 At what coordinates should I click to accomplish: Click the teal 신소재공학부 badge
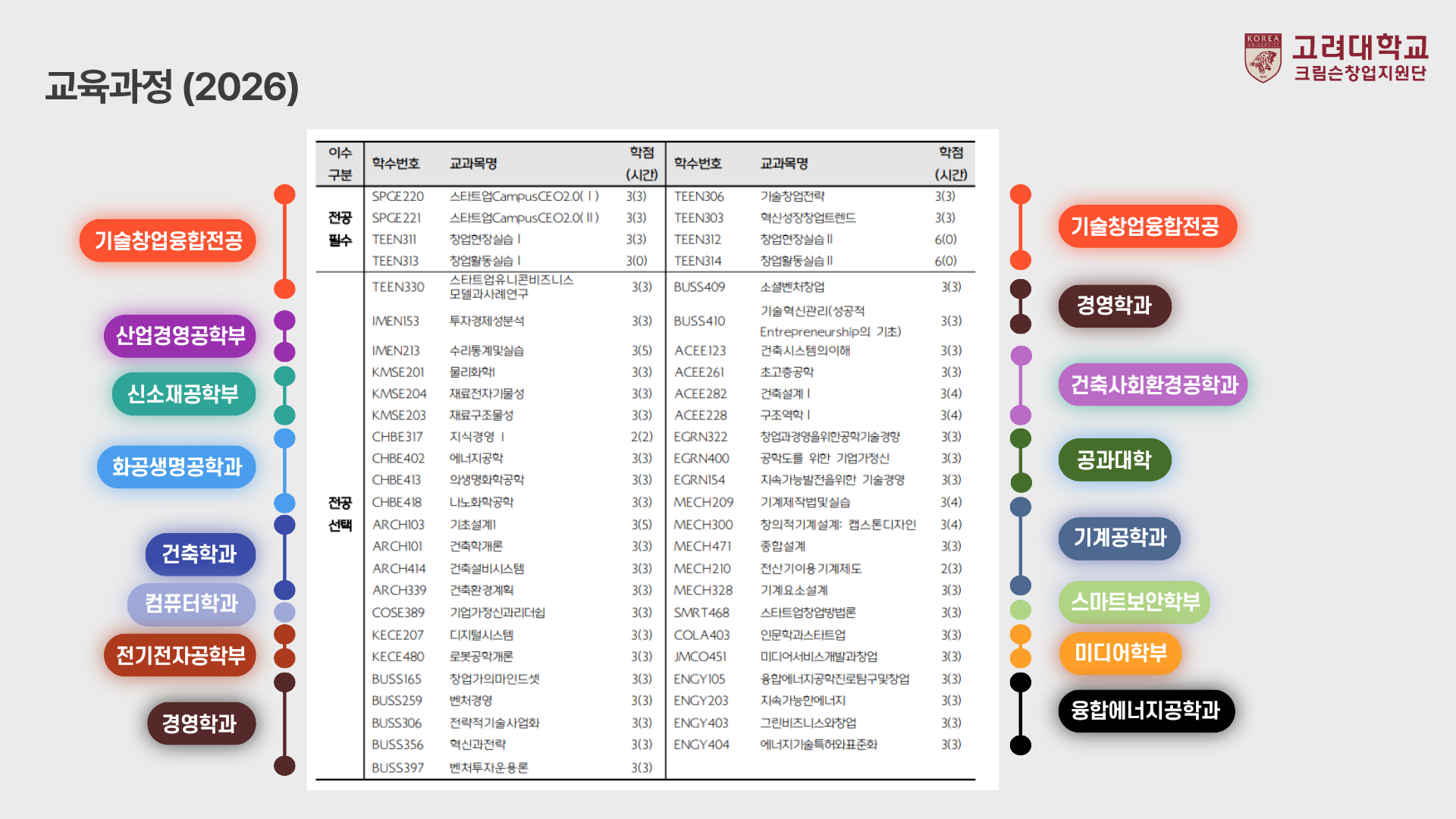click(x=183, y=394)
